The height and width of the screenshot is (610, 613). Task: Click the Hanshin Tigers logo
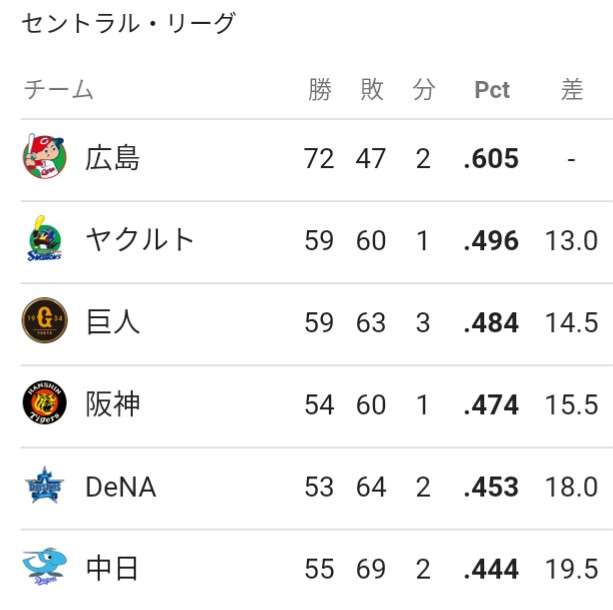45,402
